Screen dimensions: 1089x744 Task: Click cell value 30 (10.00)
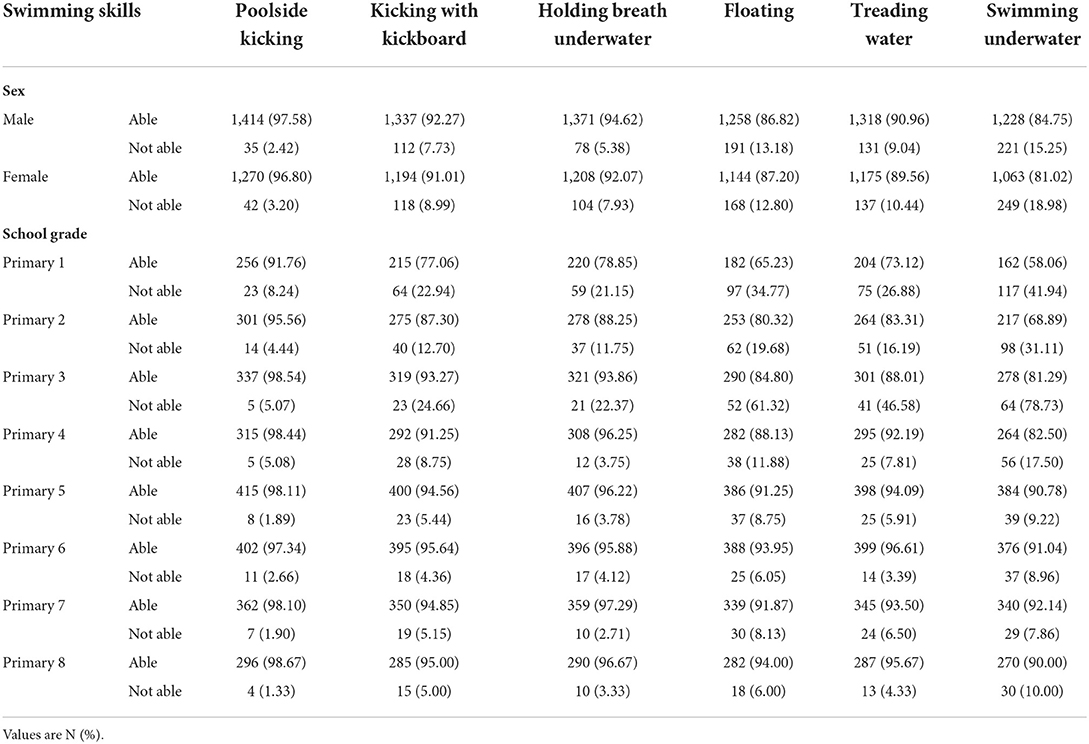point(1032,691)
